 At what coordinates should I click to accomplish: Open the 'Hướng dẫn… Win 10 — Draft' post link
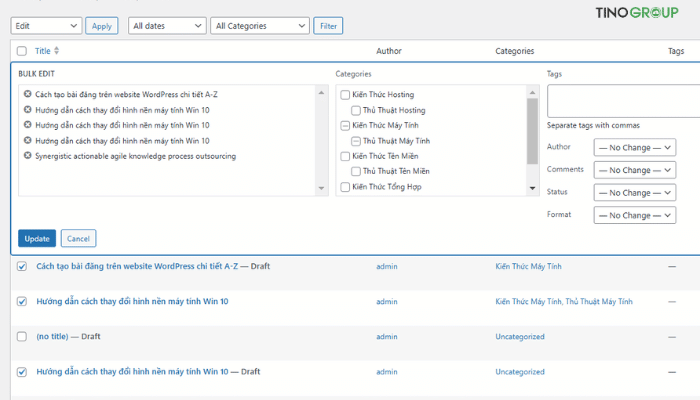pos(132,371)
